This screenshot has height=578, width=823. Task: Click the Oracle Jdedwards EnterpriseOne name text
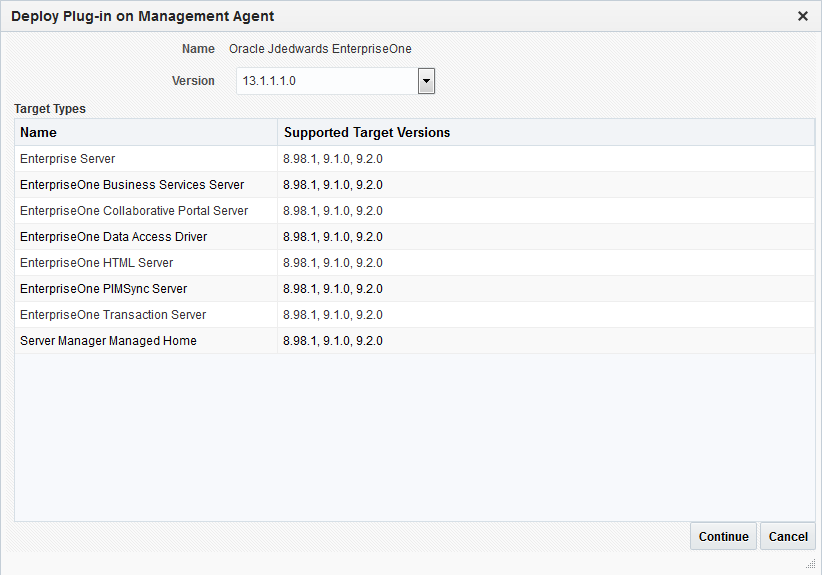point(320,49)
